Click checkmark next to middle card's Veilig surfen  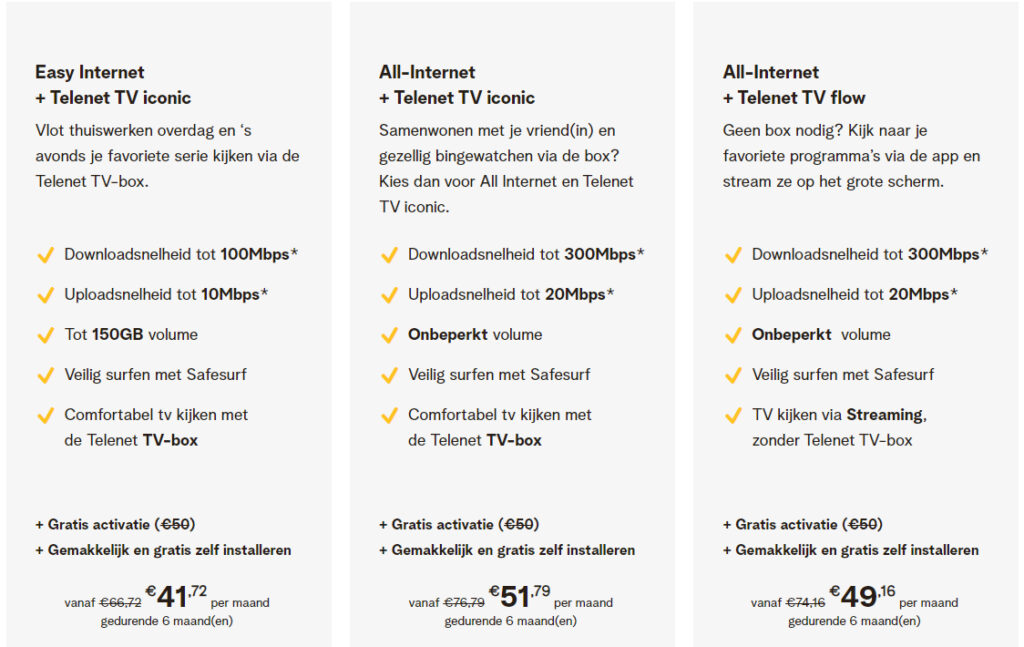coord(389,375)
